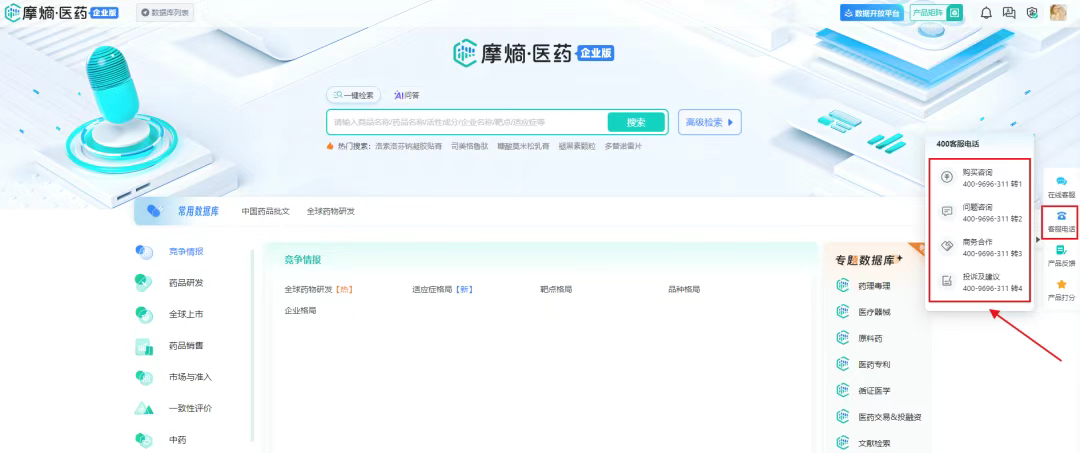Open 在线客服 online chat
This screenshot has height=453, width=1080.
click(1061, 187)
